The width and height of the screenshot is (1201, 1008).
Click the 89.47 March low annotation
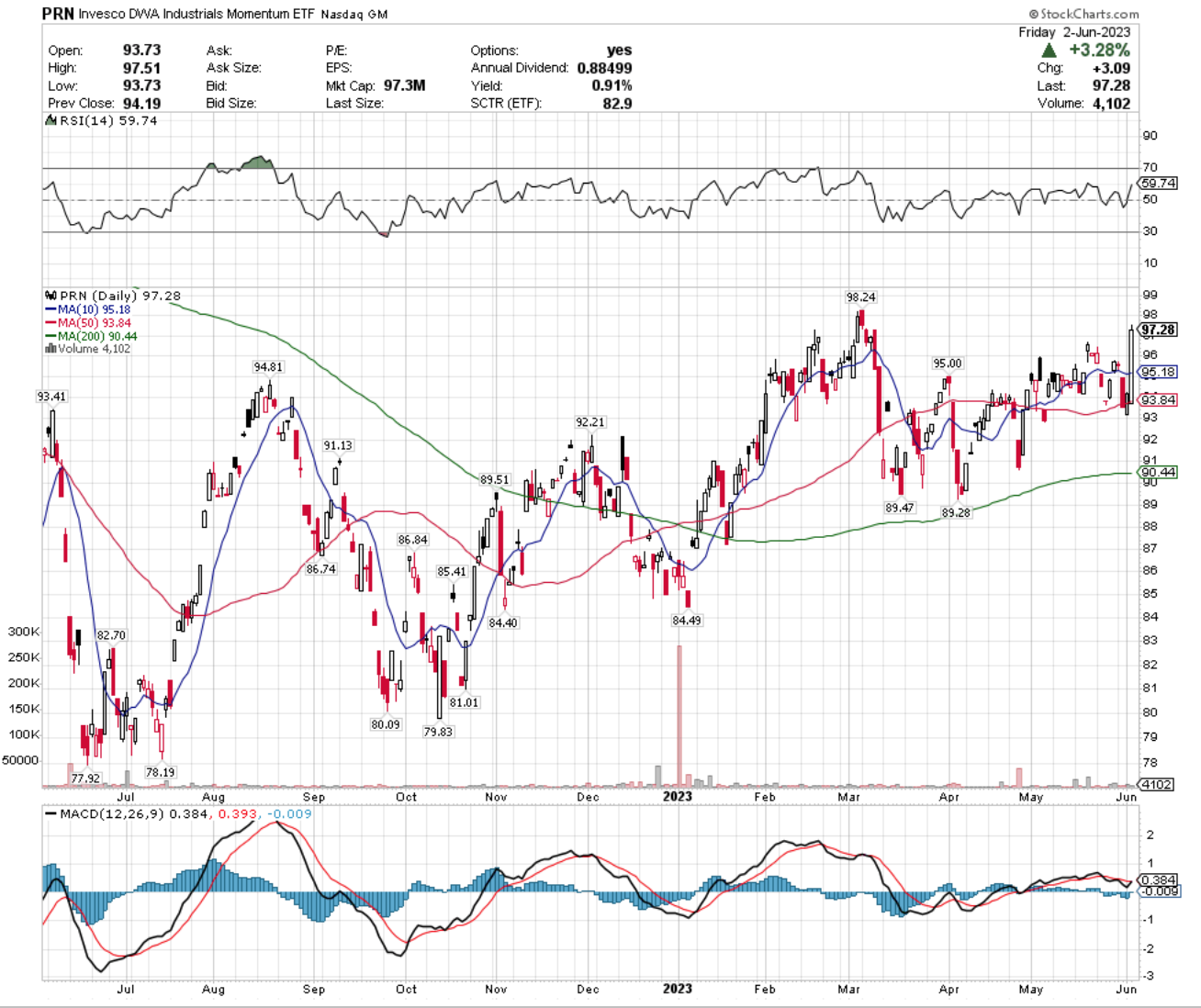pyautogui.click(x=899, y=508)
